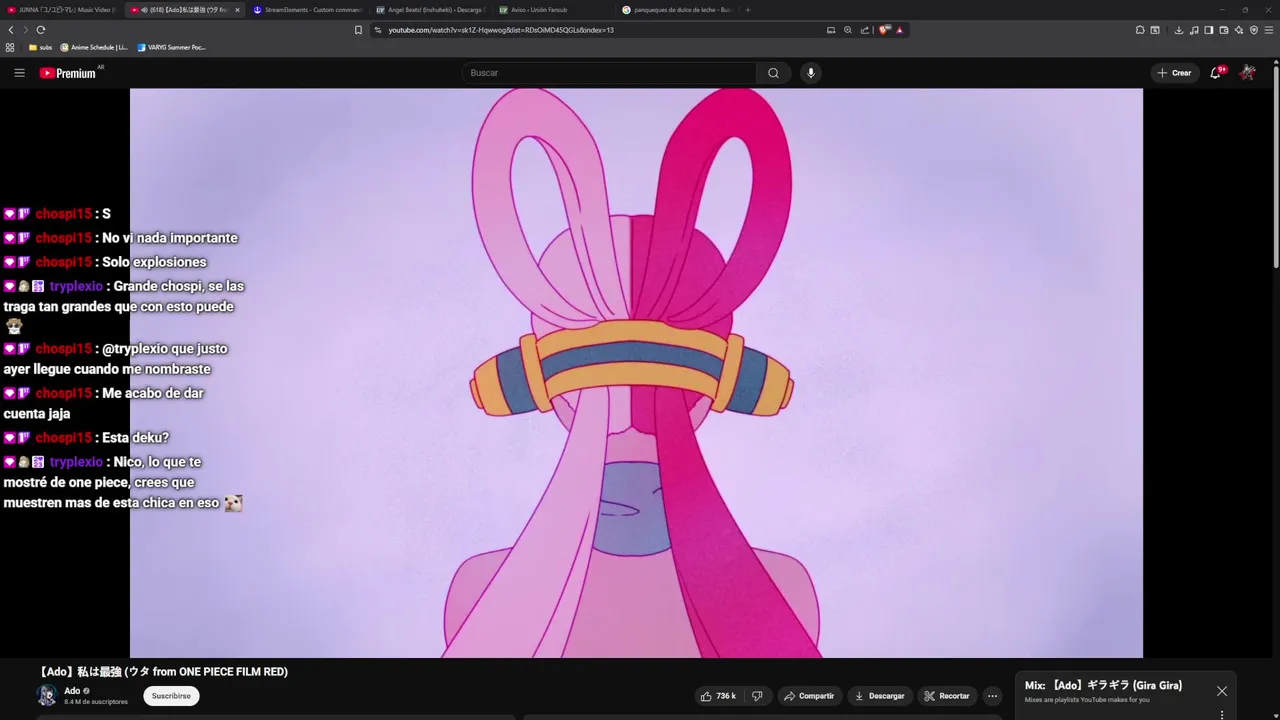Open the apps grid in bookmarks bar
The height and width of the screenshot is (720, 1280).
click(10, 47)
